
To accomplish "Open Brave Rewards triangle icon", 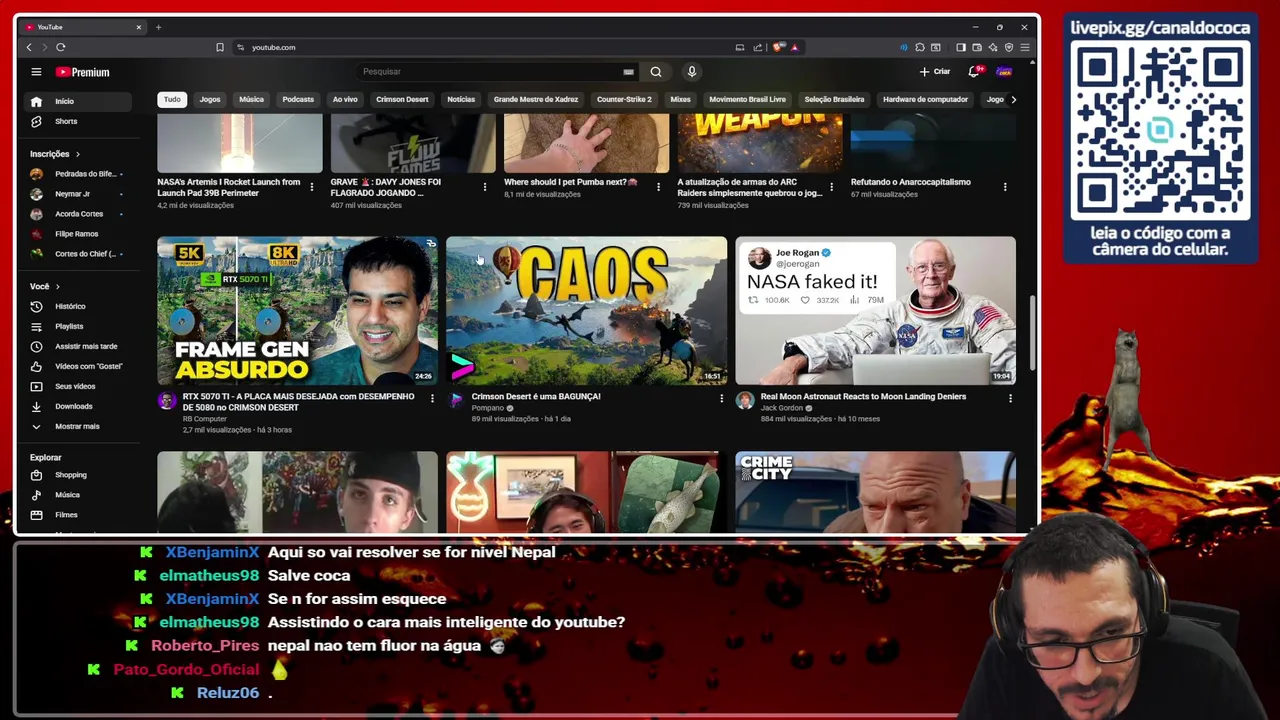I will click(x=794, y=47).
